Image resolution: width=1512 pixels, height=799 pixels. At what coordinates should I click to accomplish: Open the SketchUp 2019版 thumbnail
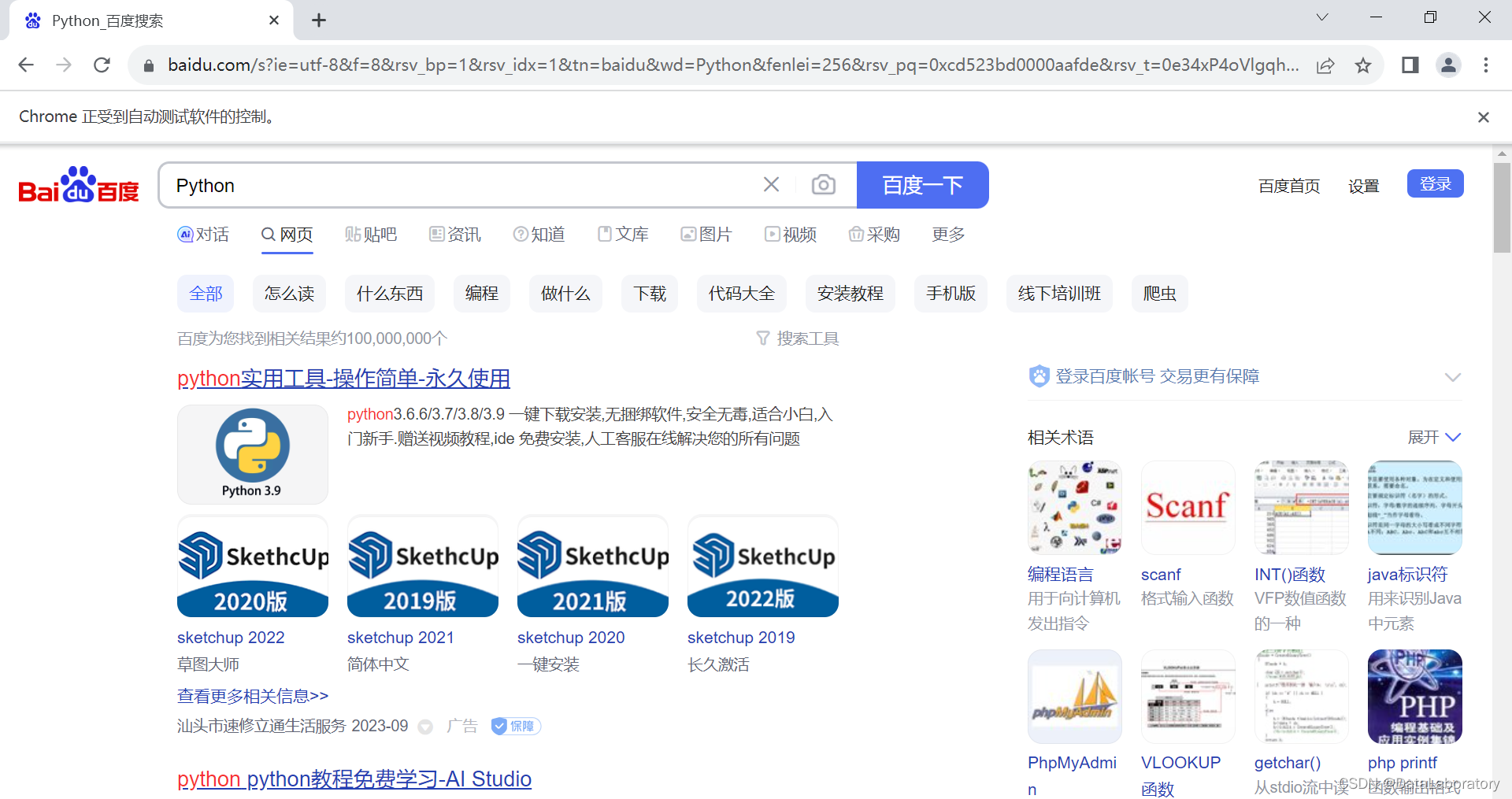[x=423, y=566]
